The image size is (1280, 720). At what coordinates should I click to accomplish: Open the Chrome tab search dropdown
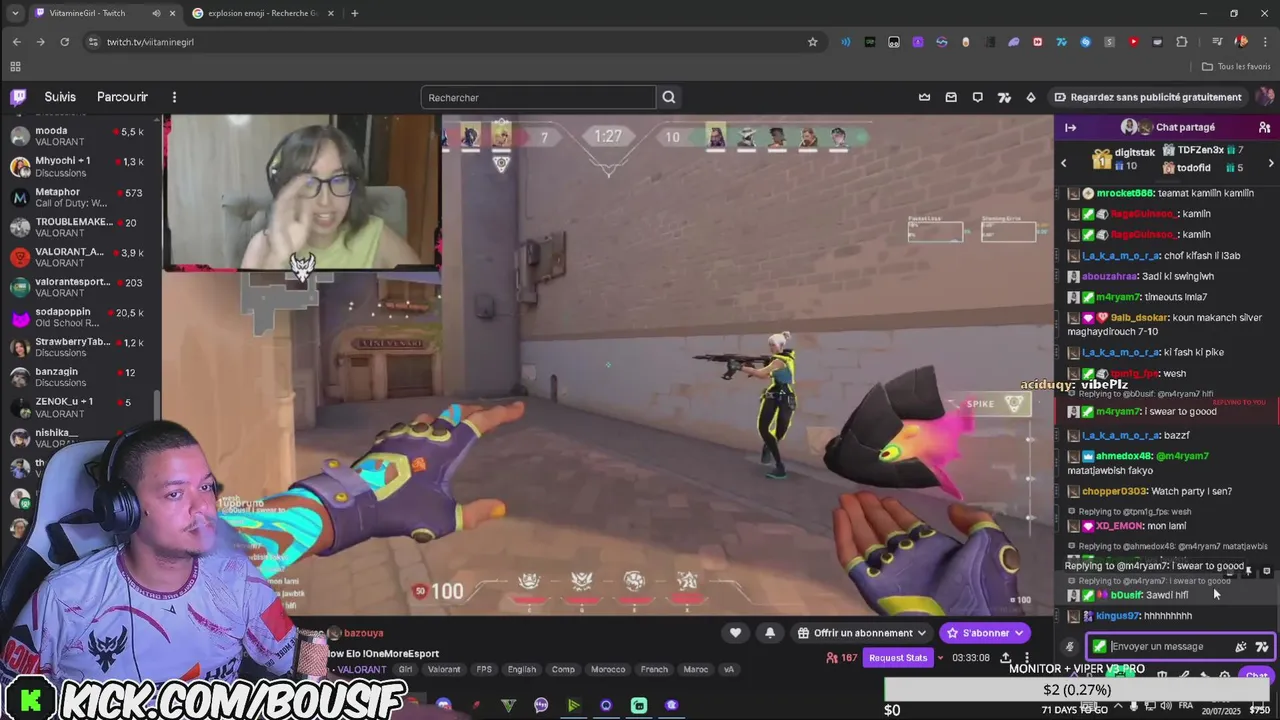pos(14,13)
